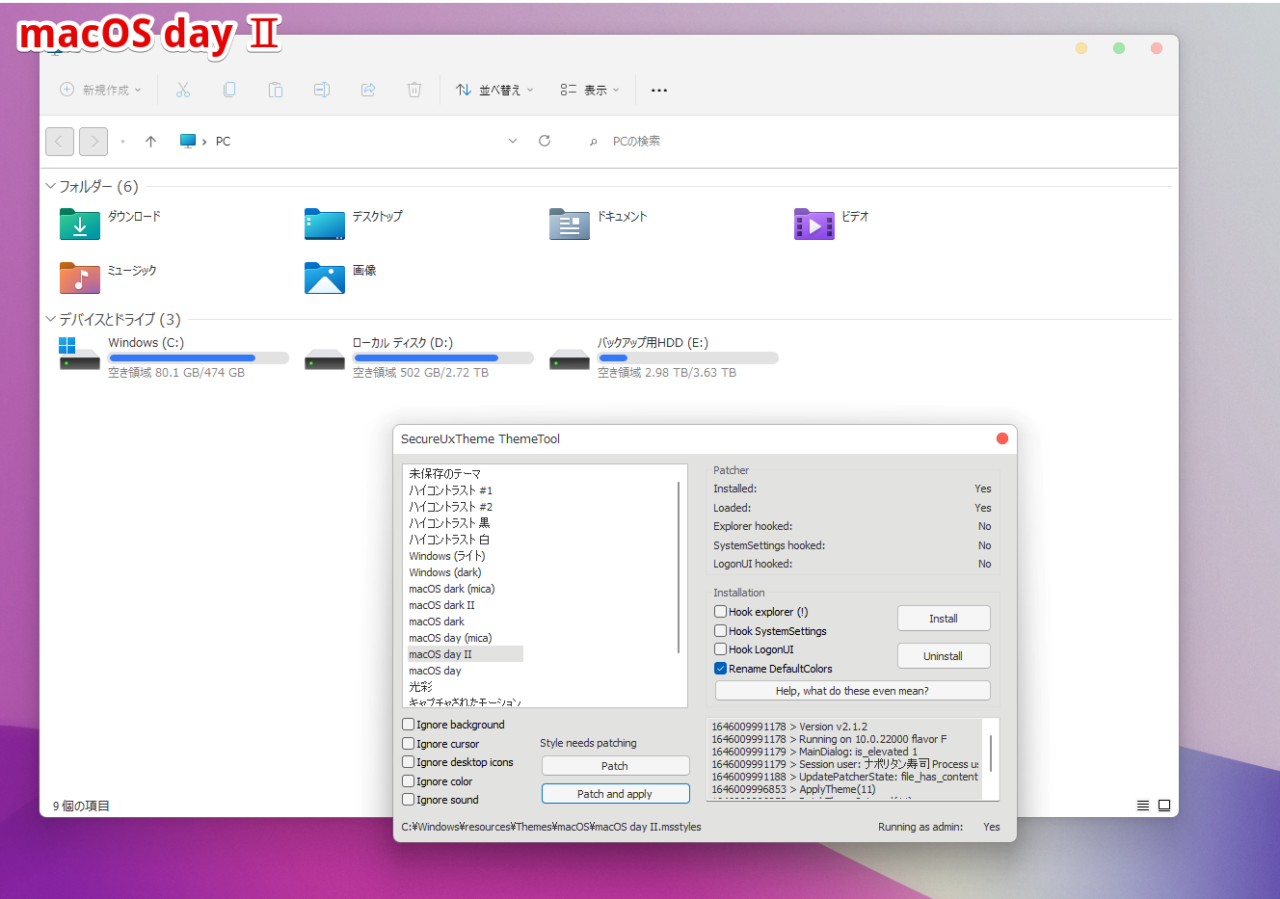Open the デスクトップ folder icon
The height and width of the screenshot is (899, 1280).
point(325,224)
